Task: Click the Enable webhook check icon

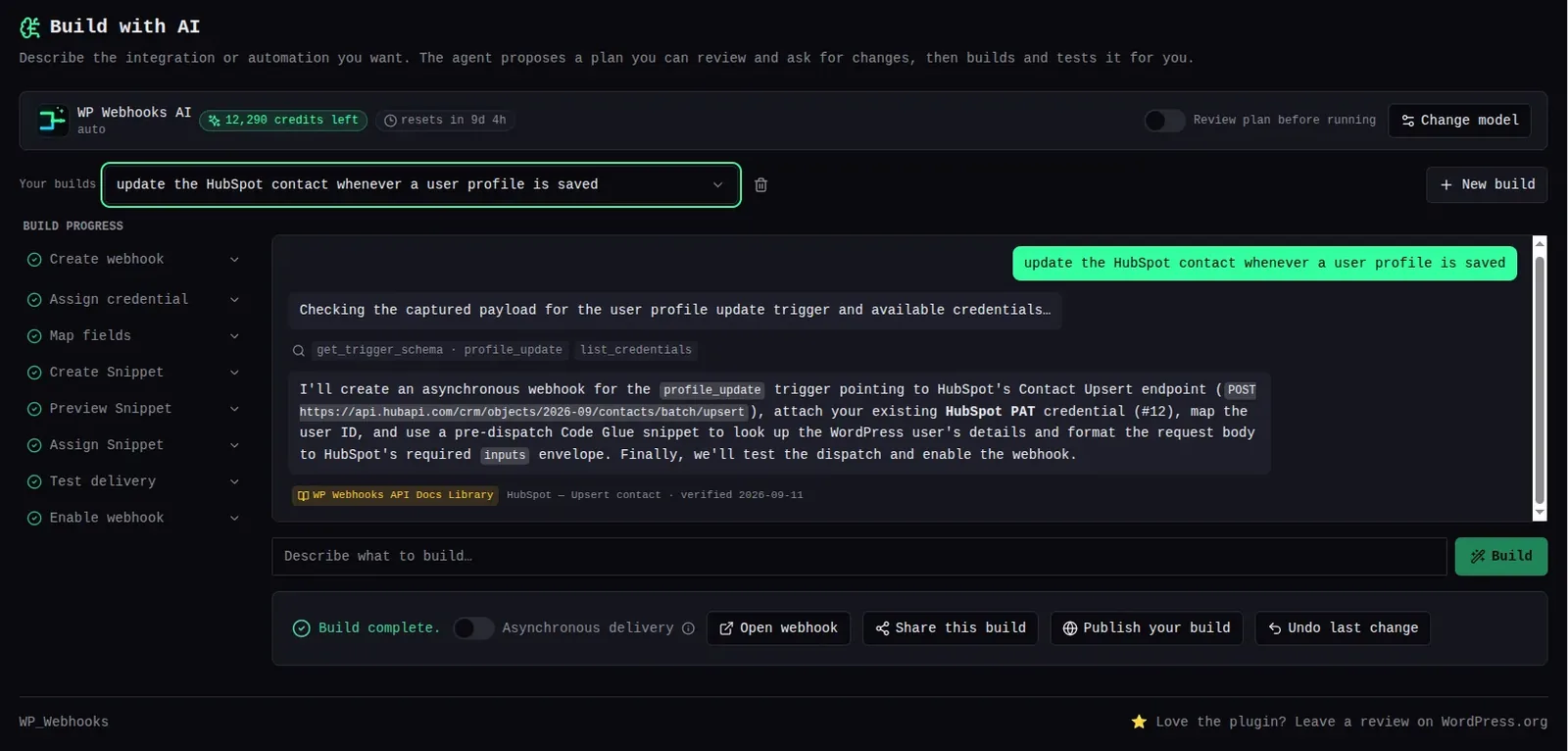Action: [34, 518]
